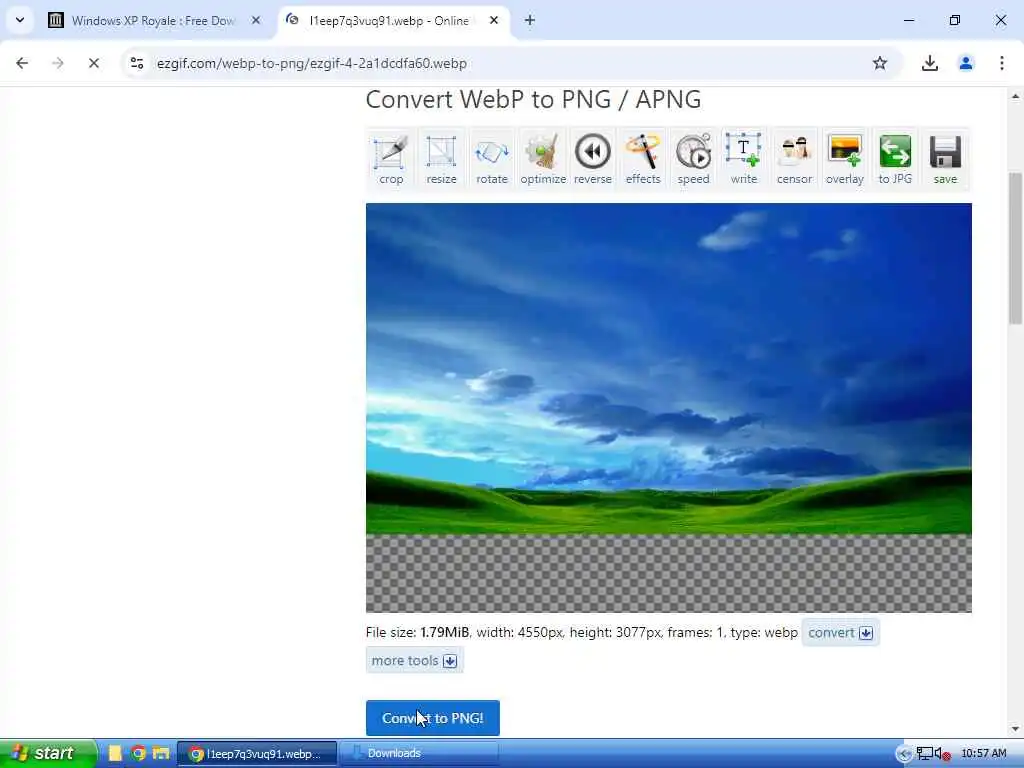The image size is (1024, 768).
Task: Switch to Downloads taskbar window
Action: (419, 754)
